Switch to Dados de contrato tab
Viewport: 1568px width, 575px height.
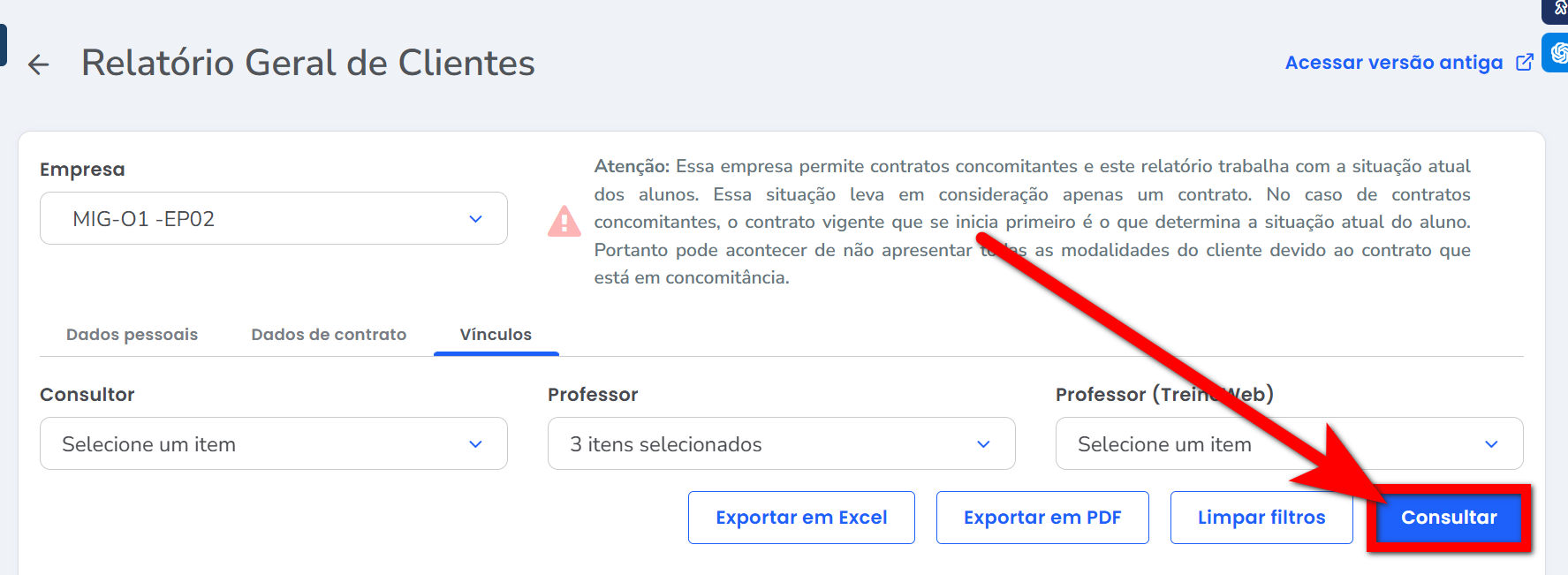329,335
